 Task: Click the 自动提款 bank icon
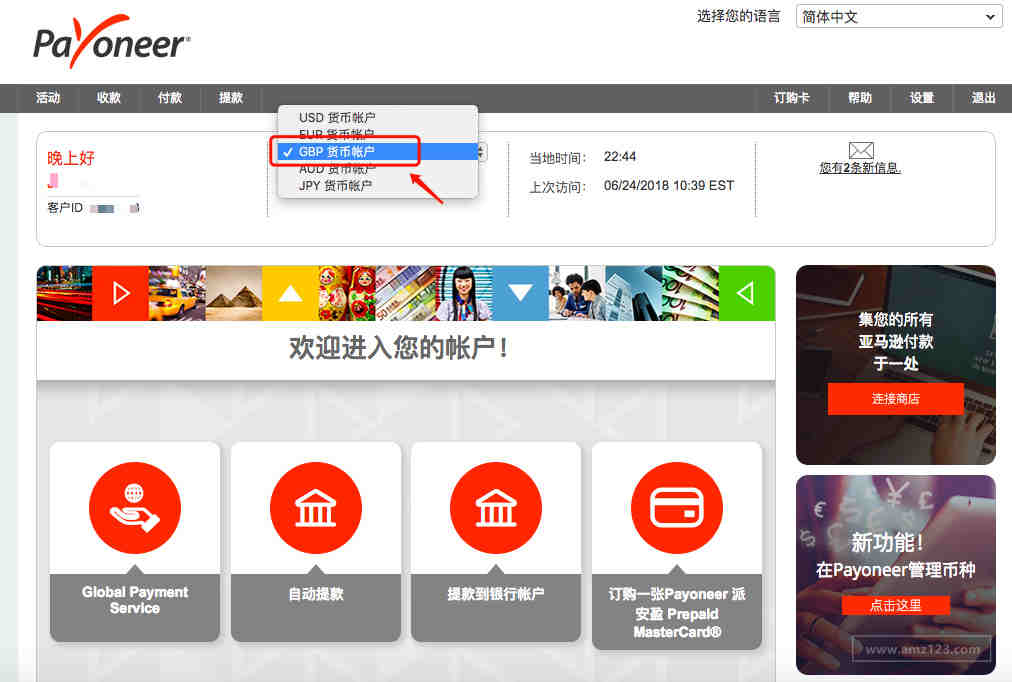[x=316, y=508]
